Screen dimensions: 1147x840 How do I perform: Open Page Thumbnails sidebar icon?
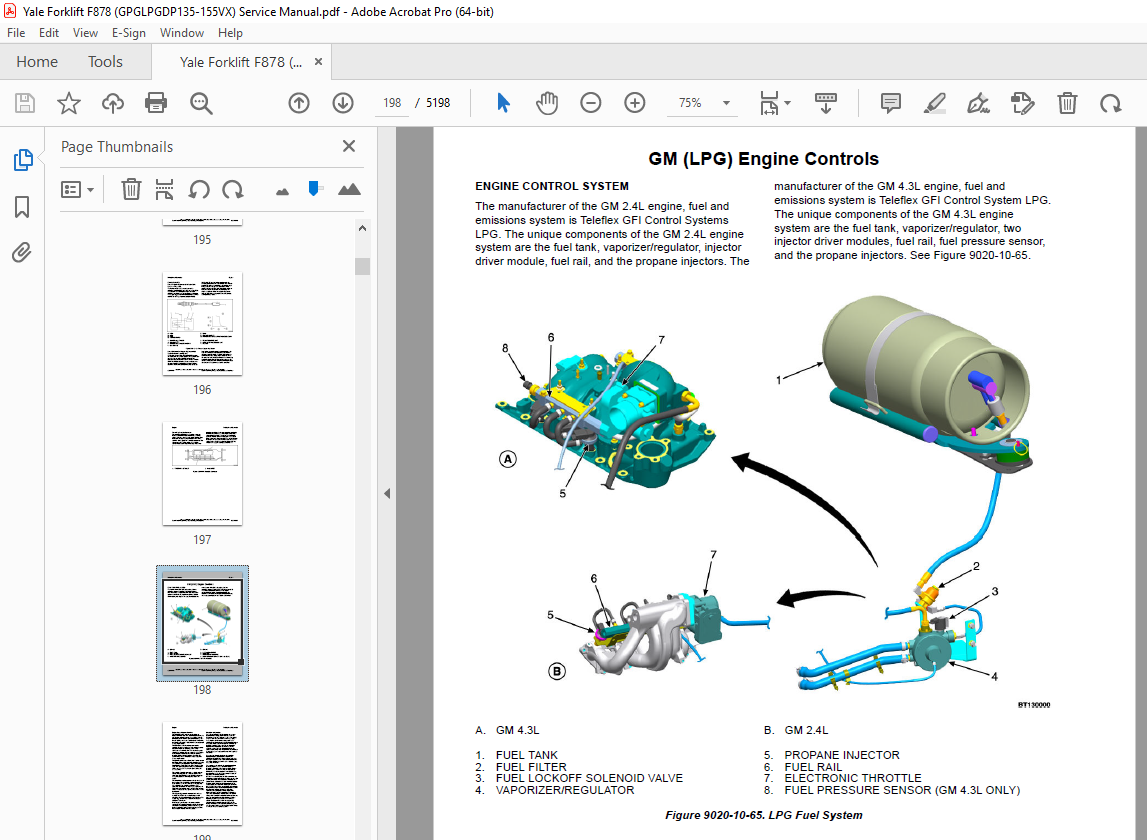23,160
